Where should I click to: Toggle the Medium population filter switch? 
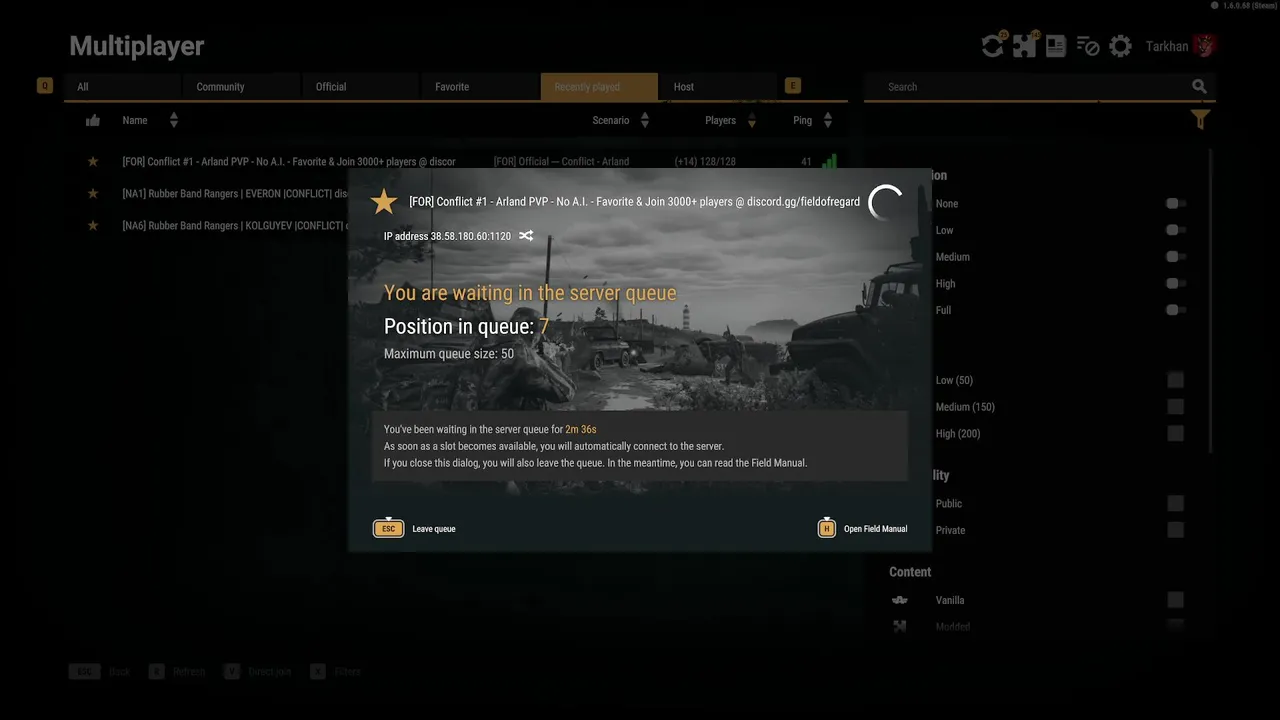click(x=1176, y=257)
